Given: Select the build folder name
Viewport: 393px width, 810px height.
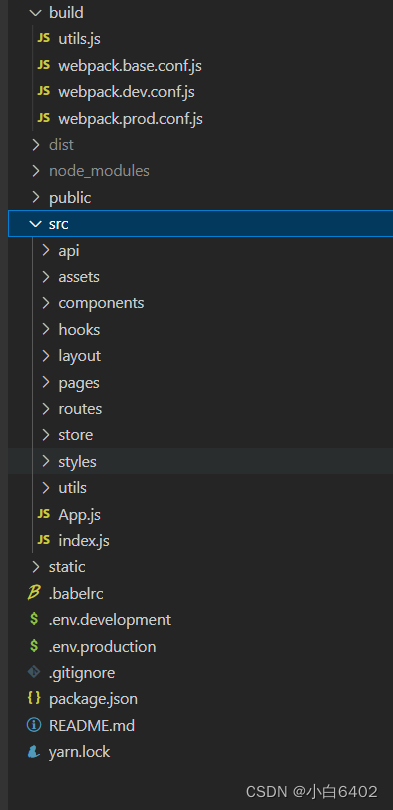Looking at the screenshot, I should [x=66, y=13].
